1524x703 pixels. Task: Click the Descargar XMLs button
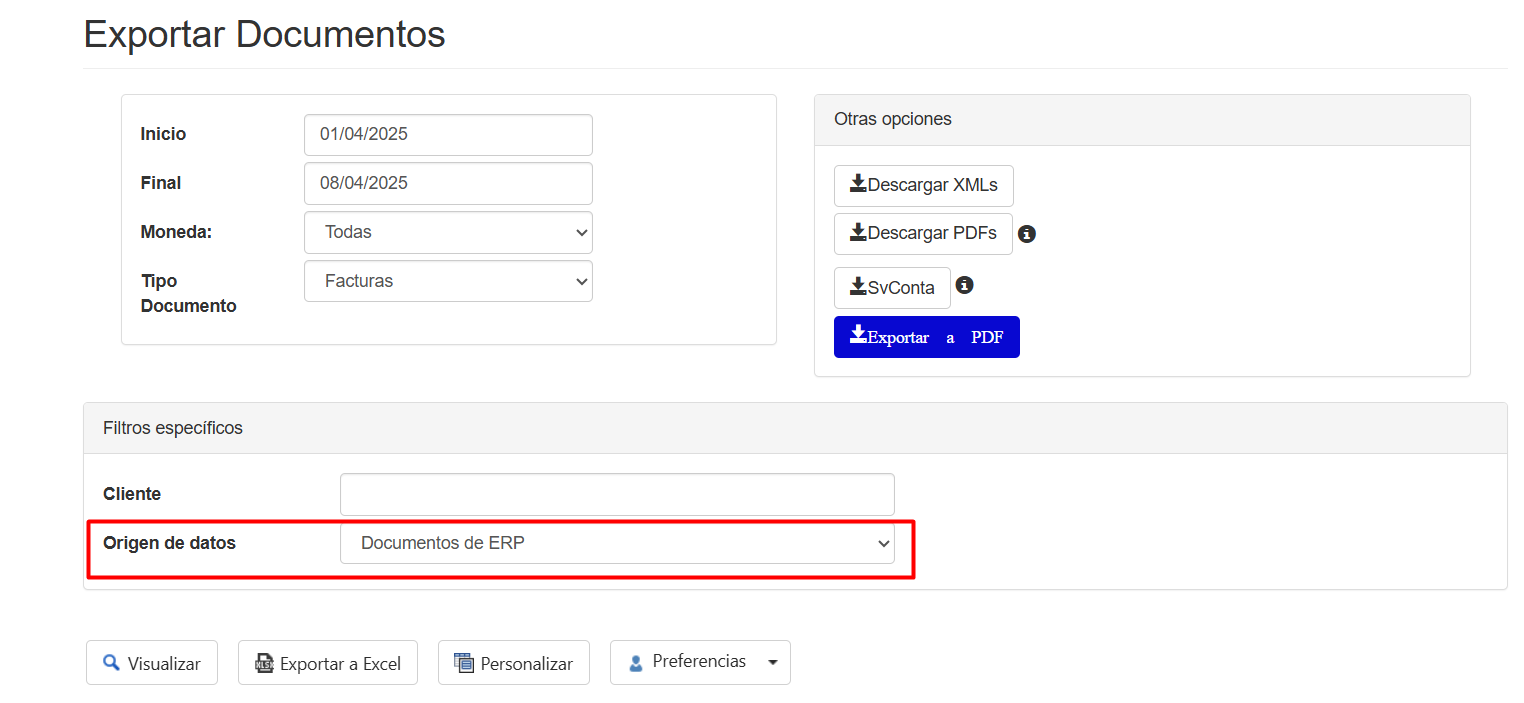point(923,186)
